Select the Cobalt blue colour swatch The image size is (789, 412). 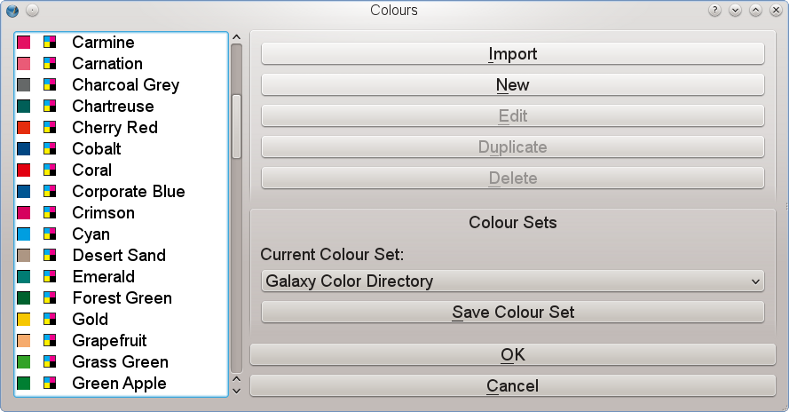[24, 148]
